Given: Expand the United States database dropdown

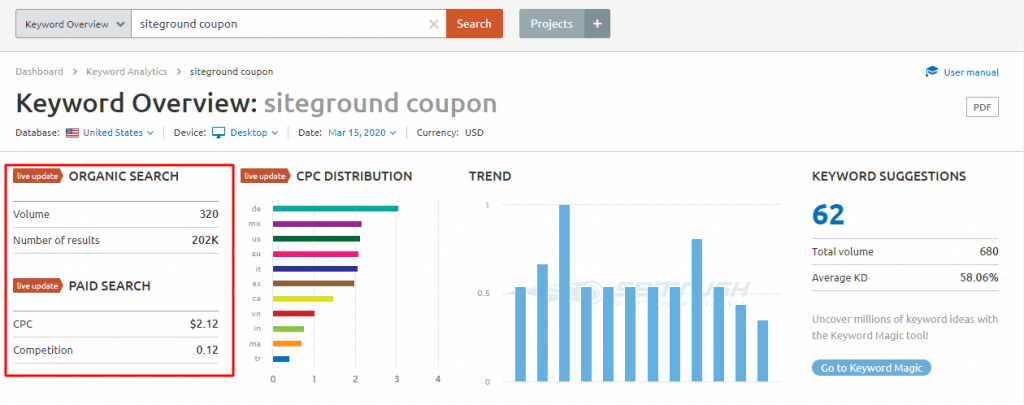Looking at the screenshot, I should 118,133.
